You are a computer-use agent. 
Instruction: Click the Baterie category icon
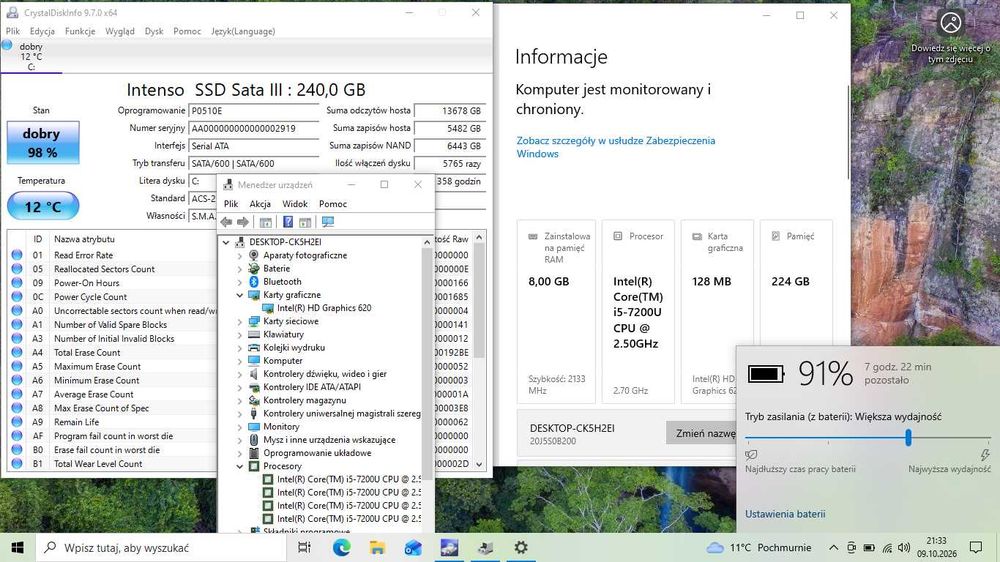(253, 269)
